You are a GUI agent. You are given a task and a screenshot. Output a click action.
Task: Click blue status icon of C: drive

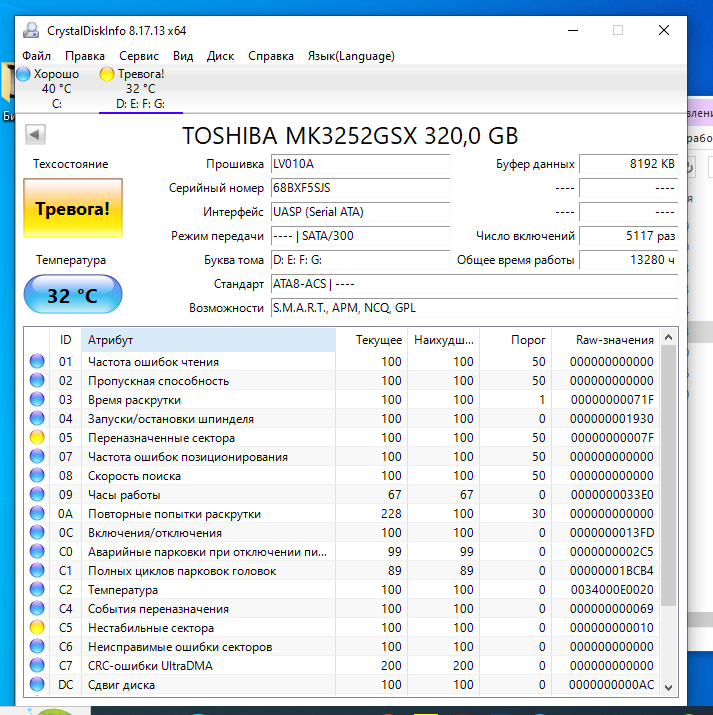coord(23,74)
